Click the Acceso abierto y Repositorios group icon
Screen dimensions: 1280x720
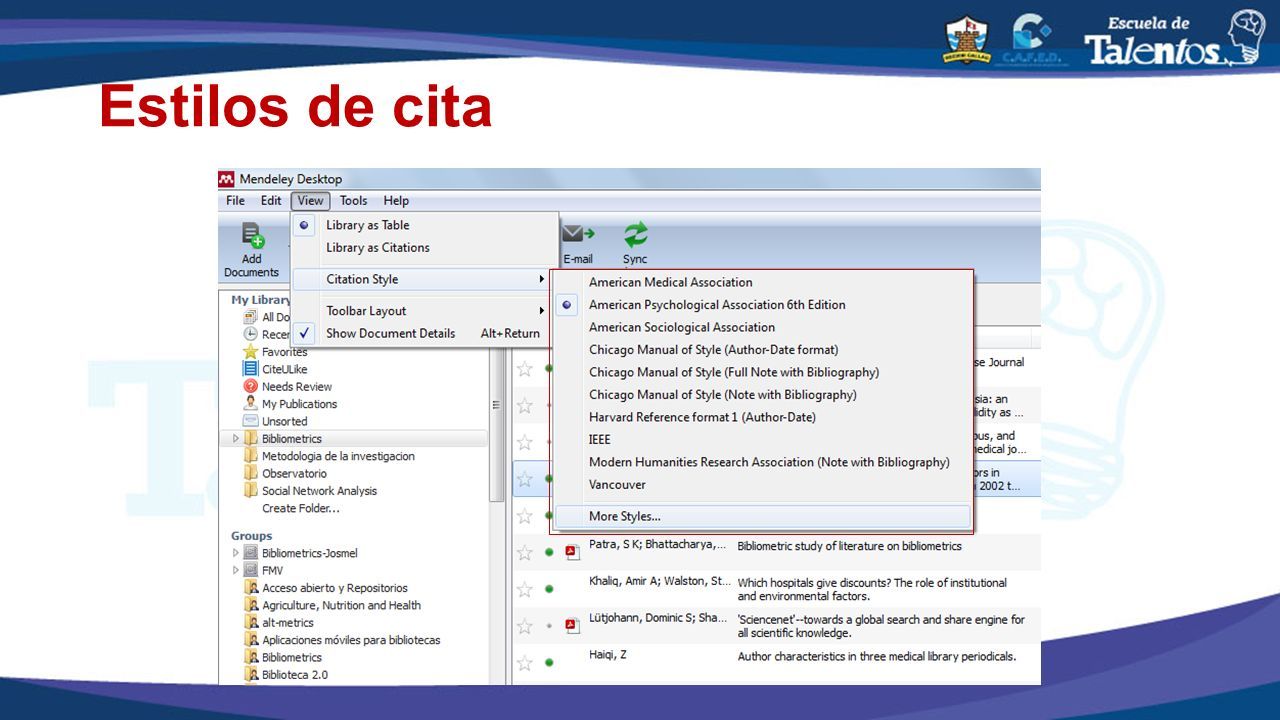[251, 588]
